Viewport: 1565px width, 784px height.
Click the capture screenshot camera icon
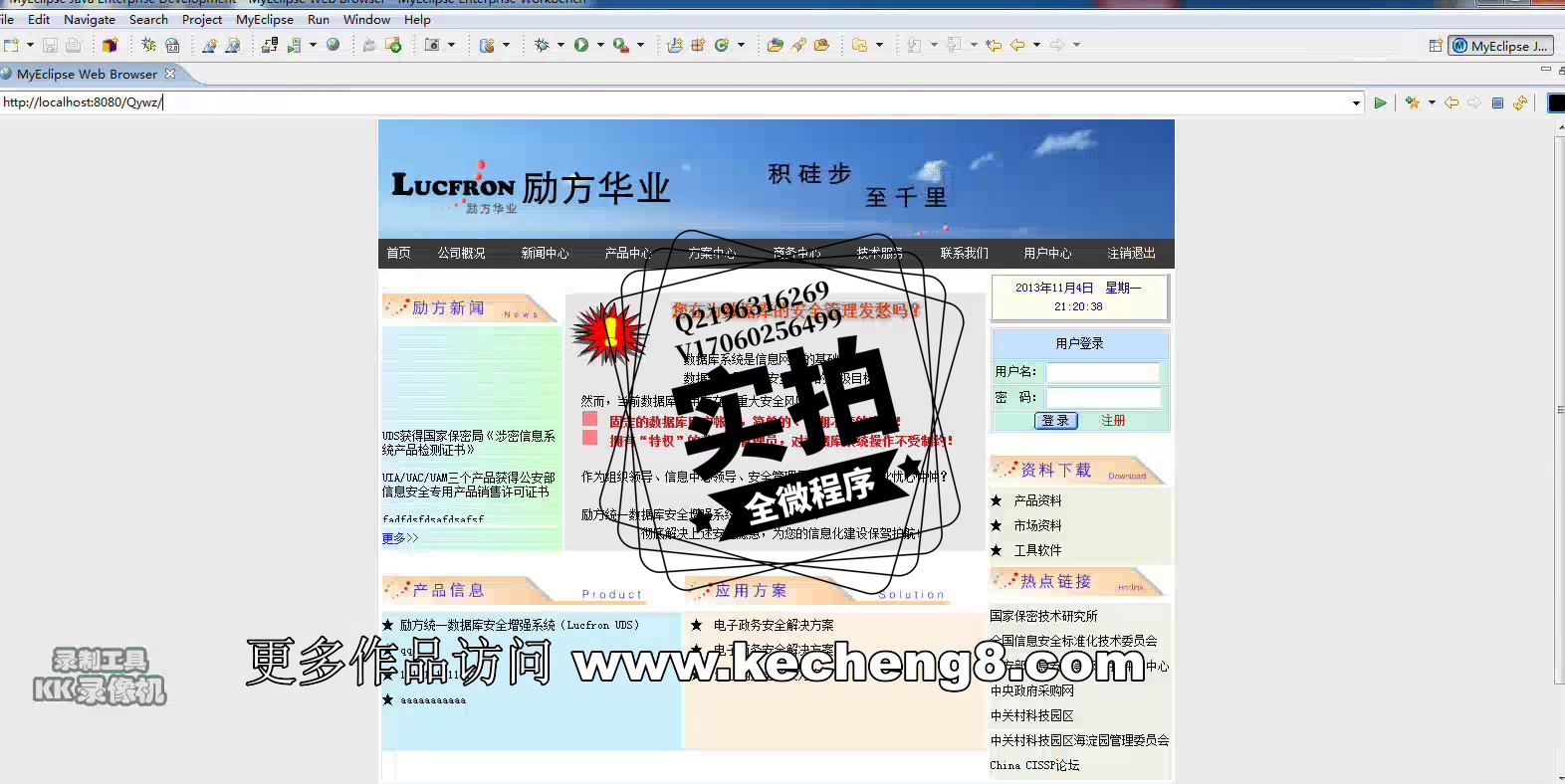pyautogui.click(x=432, y=45)
